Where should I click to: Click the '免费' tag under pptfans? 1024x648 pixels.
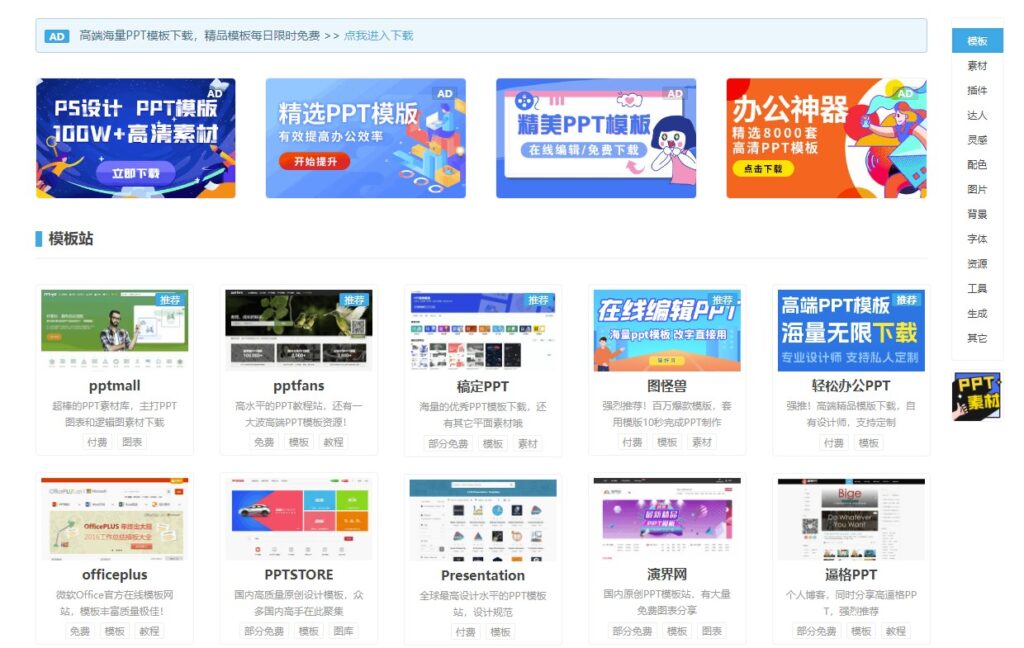pos(264,442)
